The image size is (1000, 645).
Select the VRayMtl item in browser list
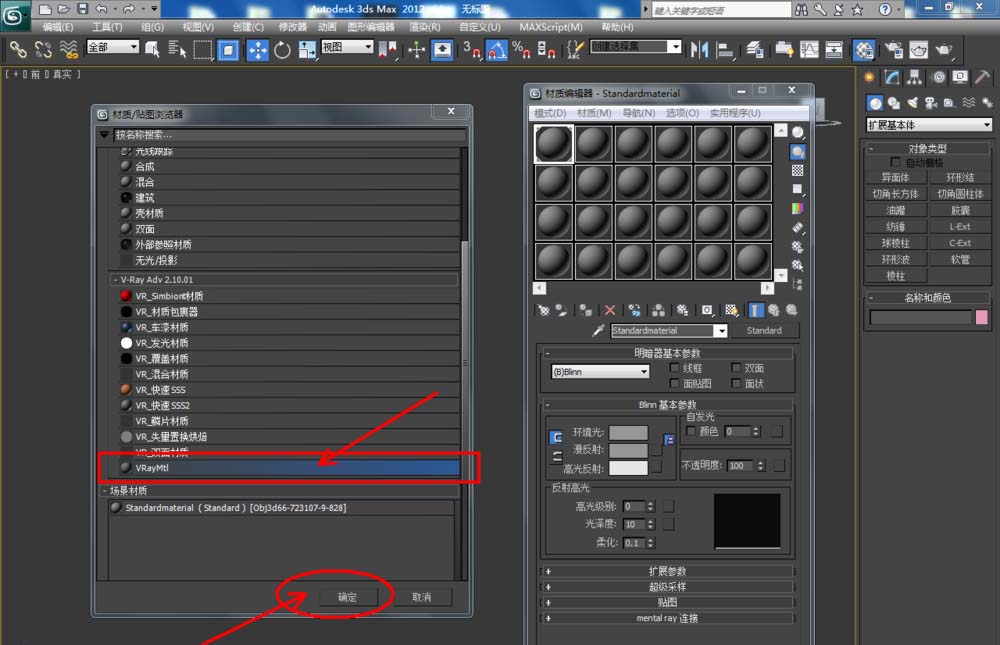coord(280,467)
